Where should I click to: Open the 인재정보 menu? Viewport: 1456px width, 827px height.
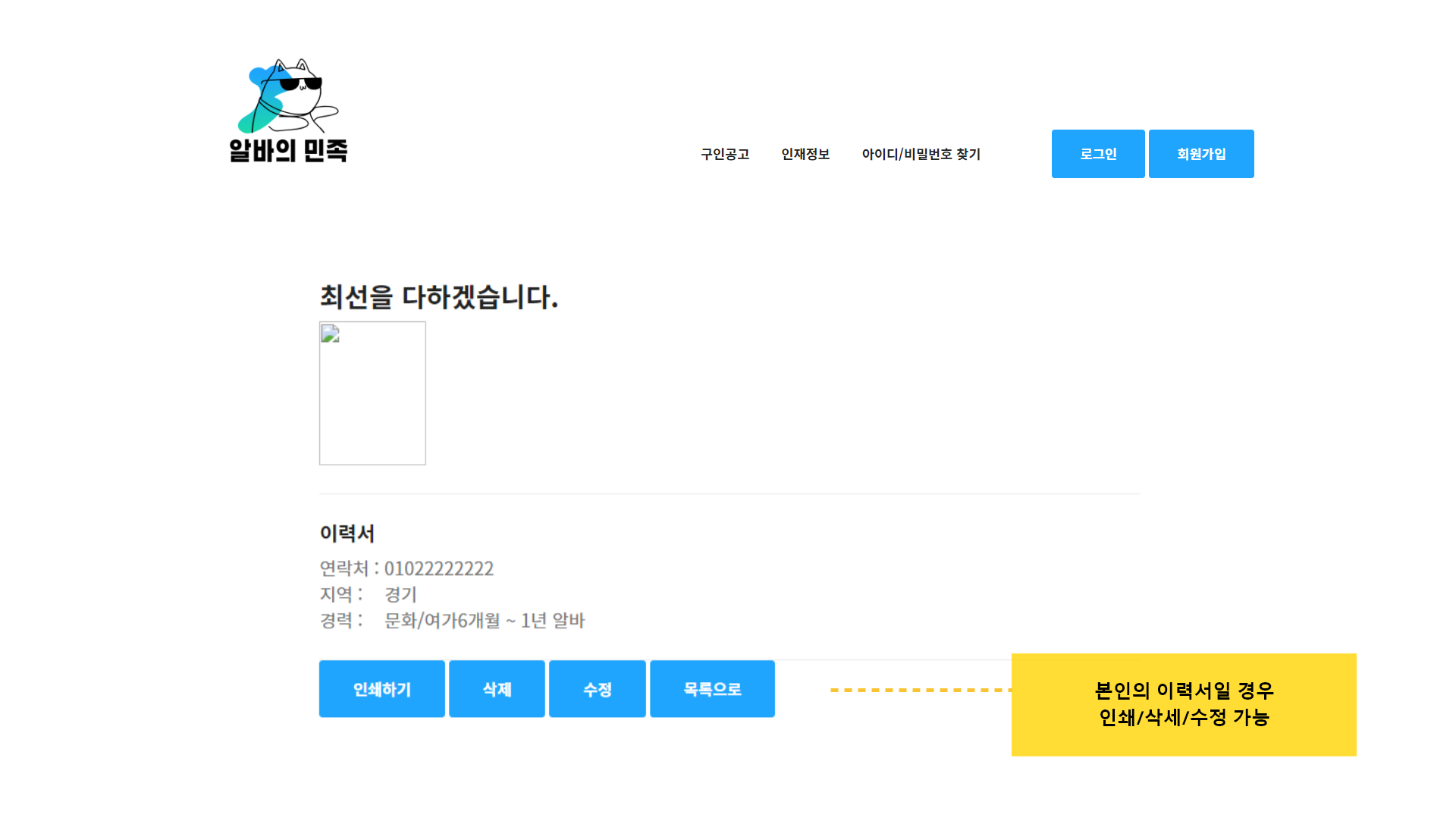[x=805, y=155]
